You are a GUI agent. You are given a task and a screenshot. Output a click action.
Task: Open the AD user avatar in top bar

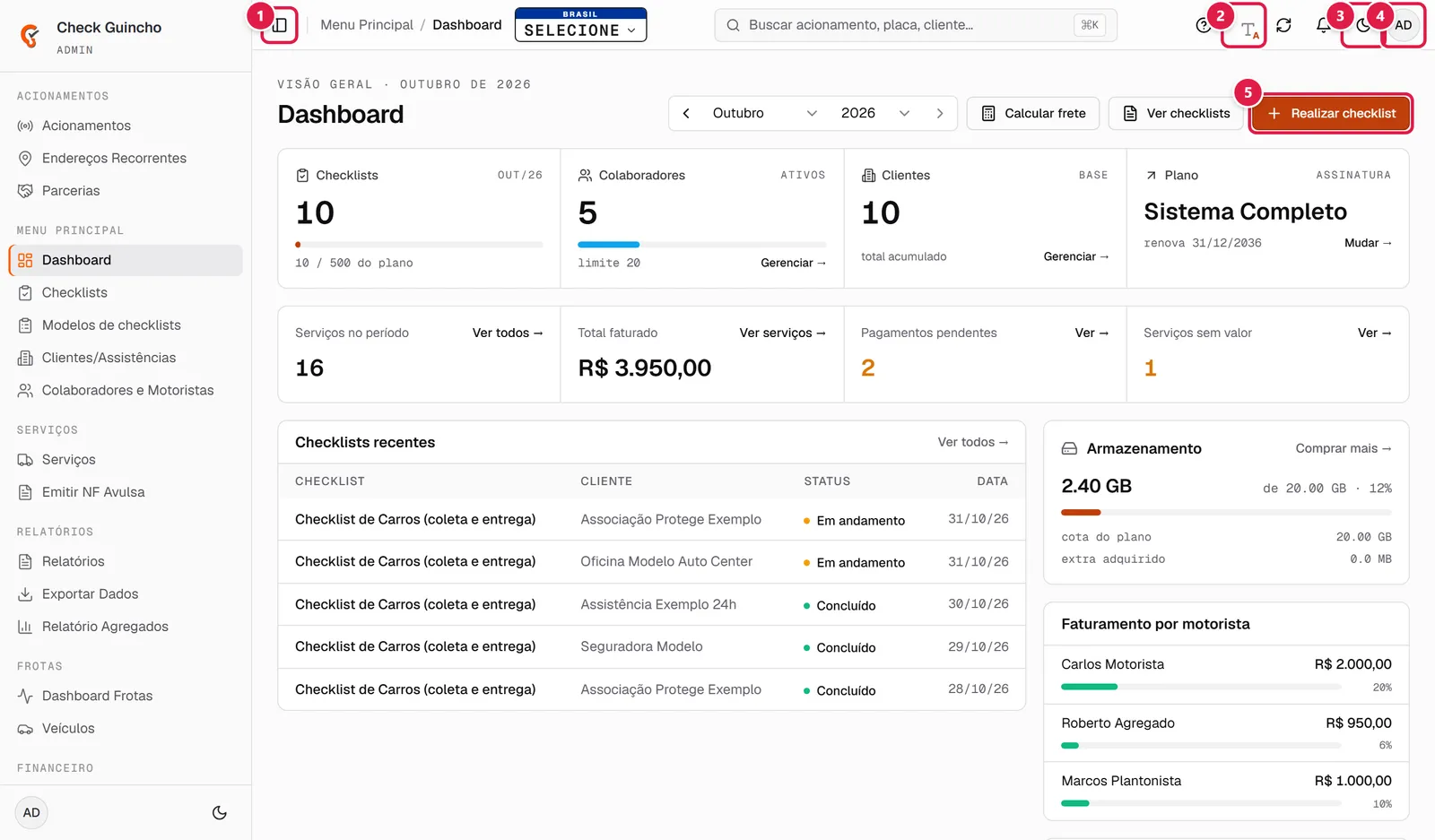click(x=1404, y=25)
